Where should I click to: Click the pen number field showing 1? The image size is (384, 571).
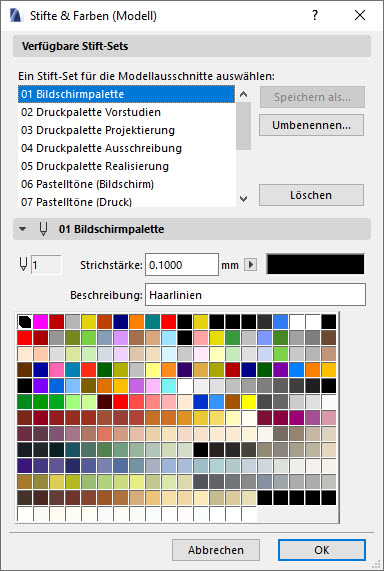click(46, 265)
